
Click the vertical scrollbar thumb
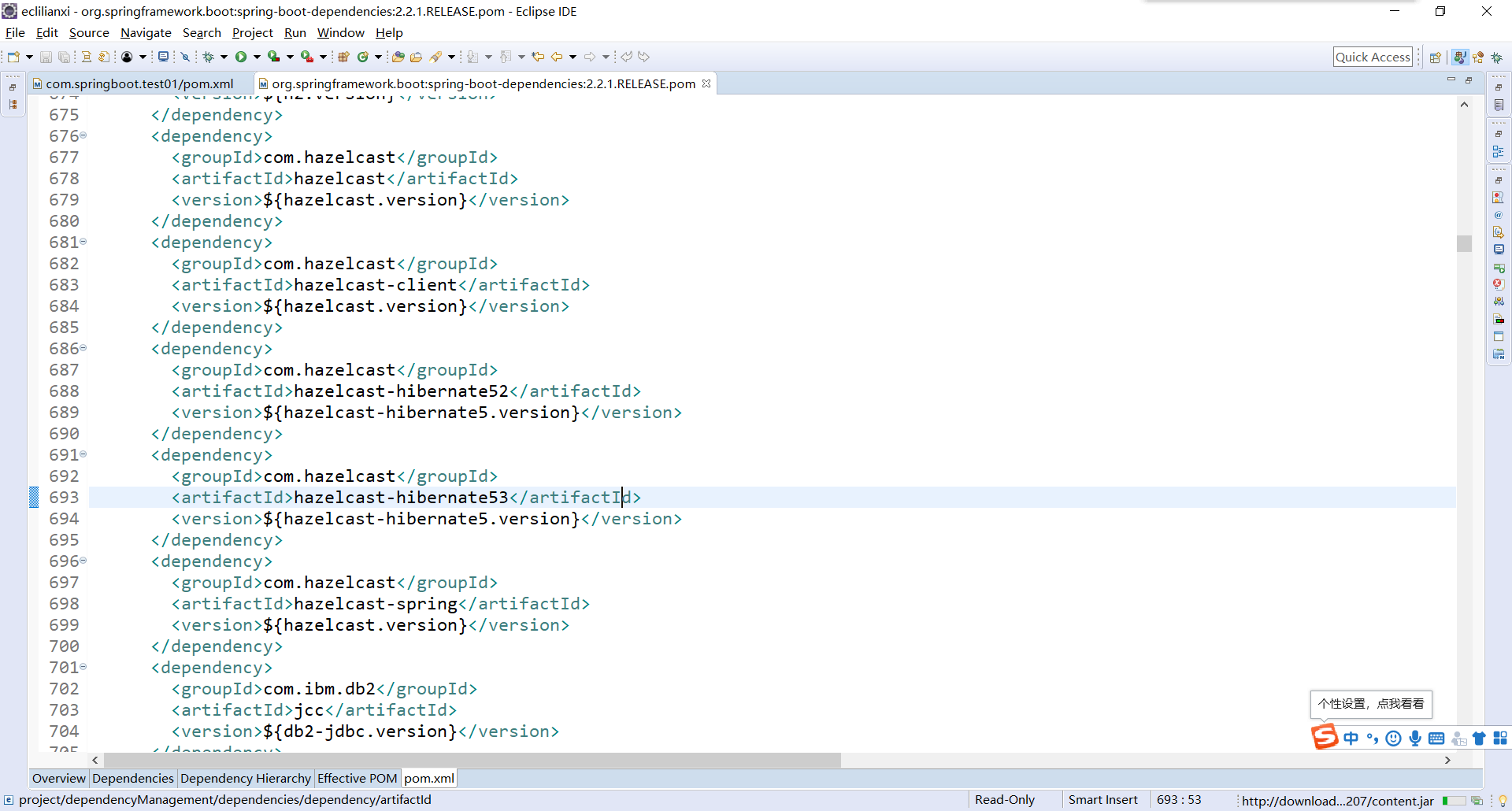click(1464, 243)
